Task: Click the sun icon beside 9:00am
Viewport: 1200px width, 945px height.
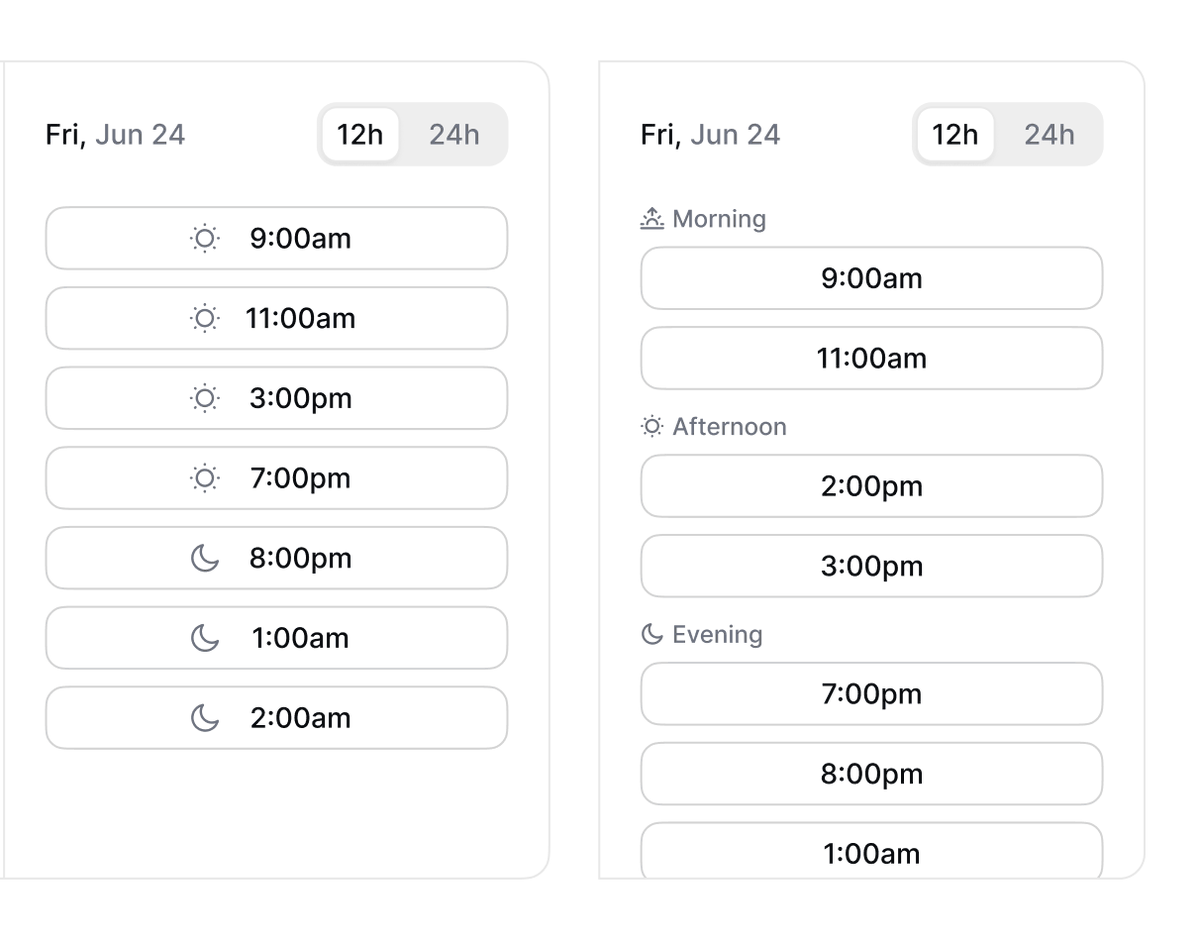Action: 204,238
